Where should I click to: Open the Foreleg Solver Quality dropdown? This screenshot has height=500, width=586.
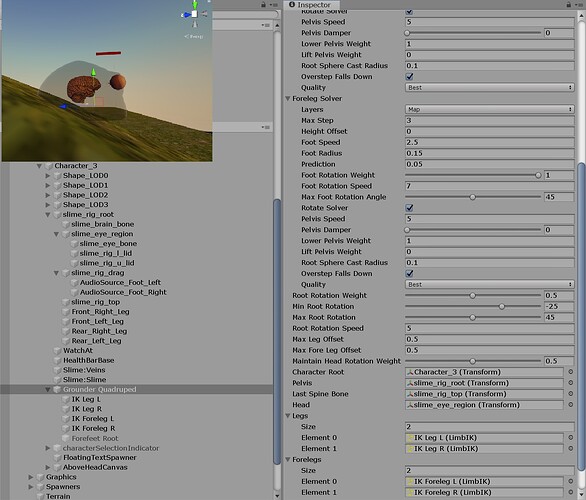click(x=490, y=284)
